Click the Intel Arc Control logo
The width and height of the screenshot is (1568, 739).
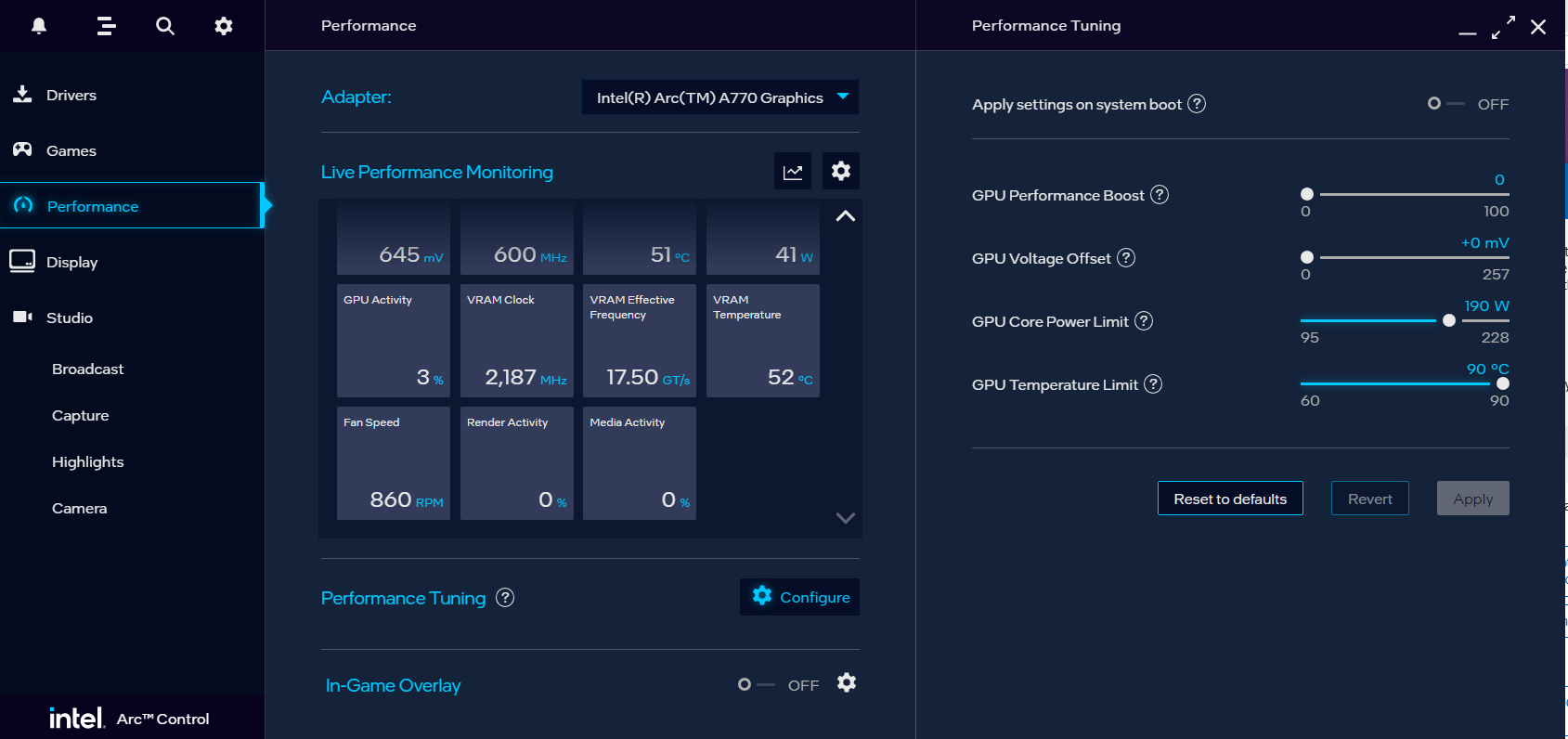[129, 719]
